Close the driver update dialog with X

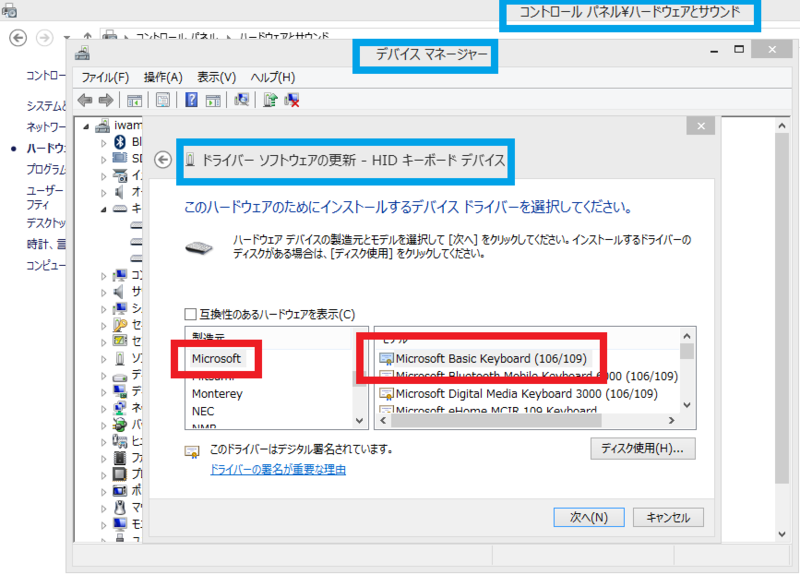click(701, 126)
